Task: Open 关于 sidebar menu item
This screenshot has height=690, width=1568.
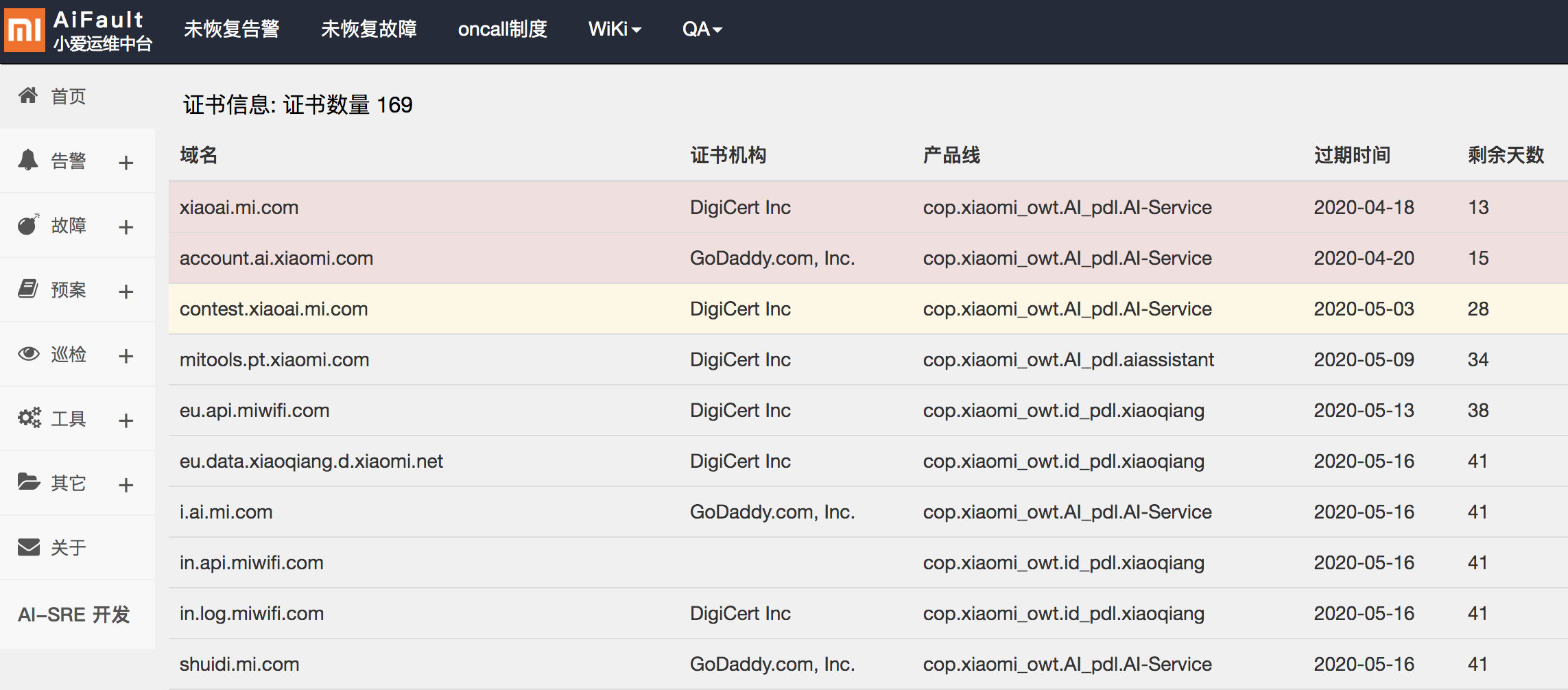Action: pos(69,548)
